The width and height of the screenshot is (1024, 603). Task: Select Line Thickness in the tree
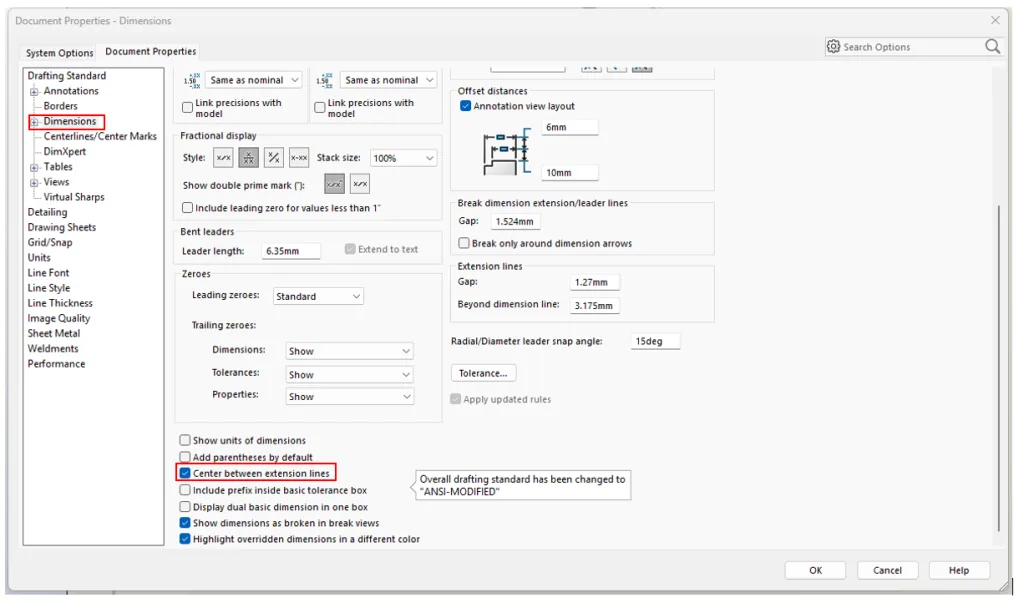coord(60,303)
